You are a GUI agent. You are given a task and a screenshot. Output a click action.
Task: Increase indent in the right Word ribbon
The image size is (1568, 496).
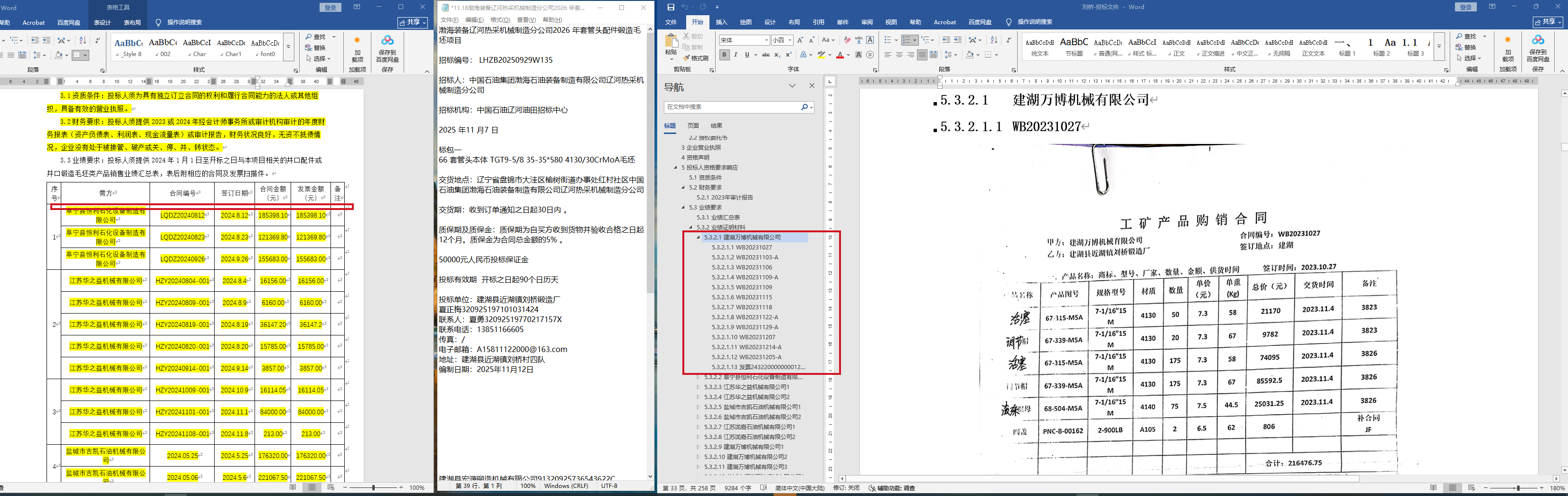pyautogui.click(x=957, y=40)
